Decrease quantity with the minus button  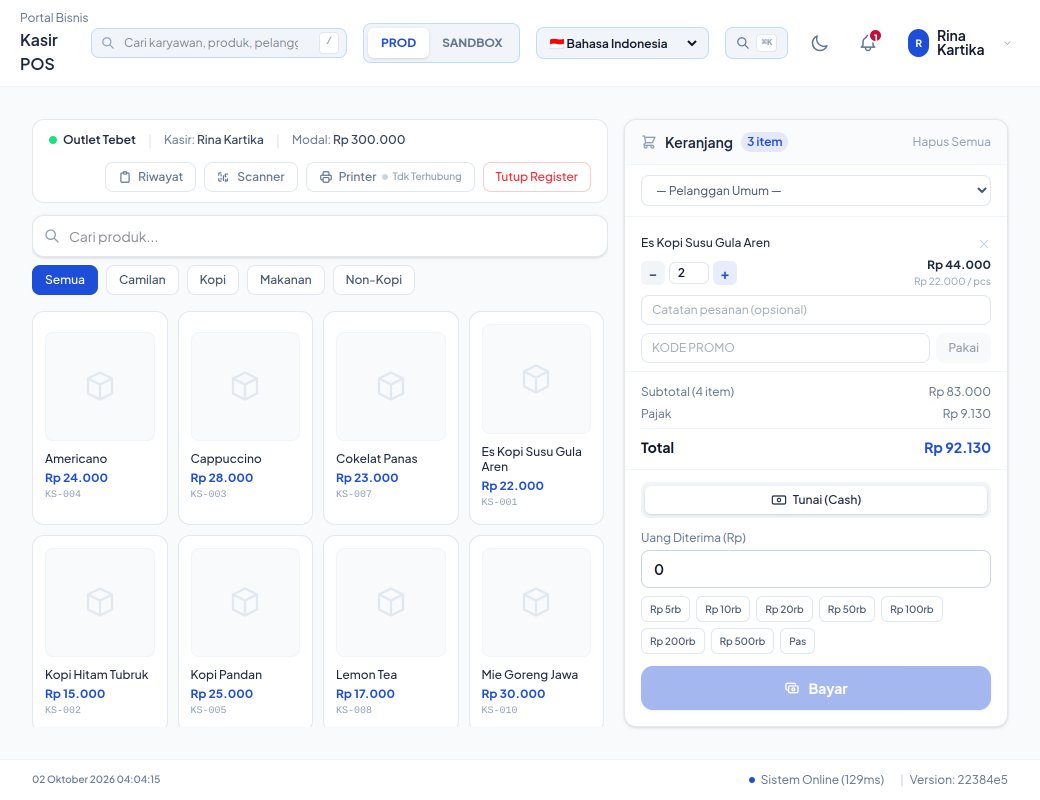pos(653,273)
